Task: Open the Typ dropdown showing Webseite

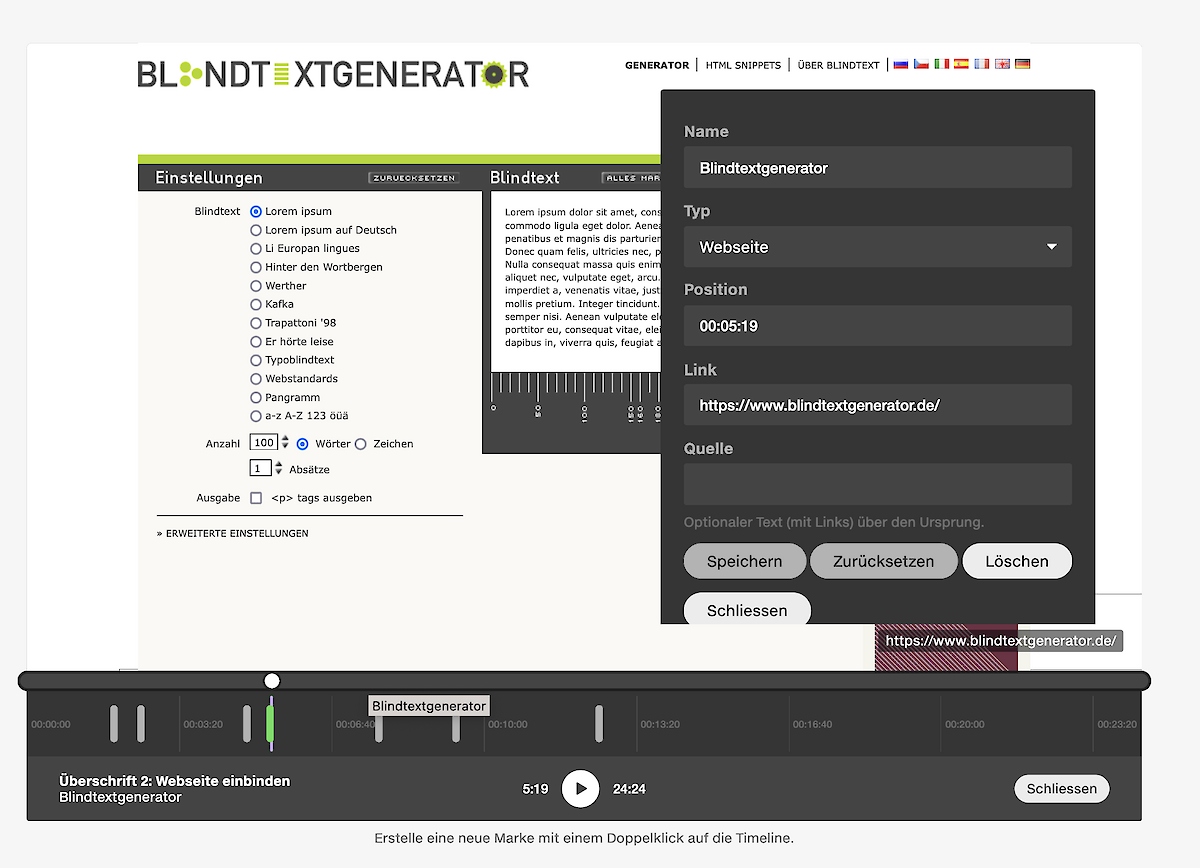Action: (x=877, y=247)
